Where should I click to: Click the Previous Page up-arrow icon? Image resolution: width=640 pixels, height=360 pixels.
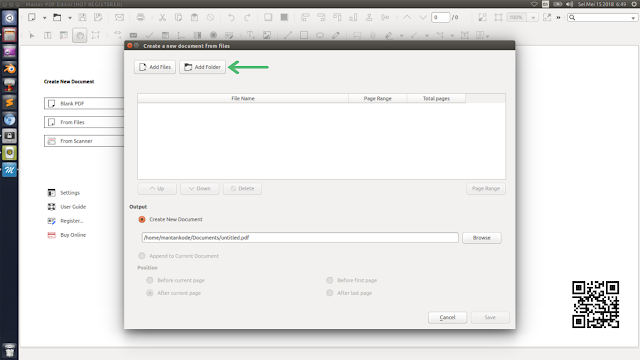(407, 17)
